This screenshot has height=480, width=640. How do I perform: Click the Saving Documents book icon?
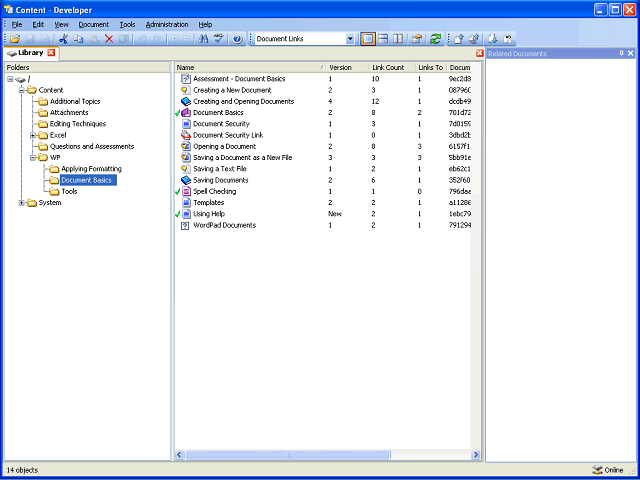[x=186, y=180]
